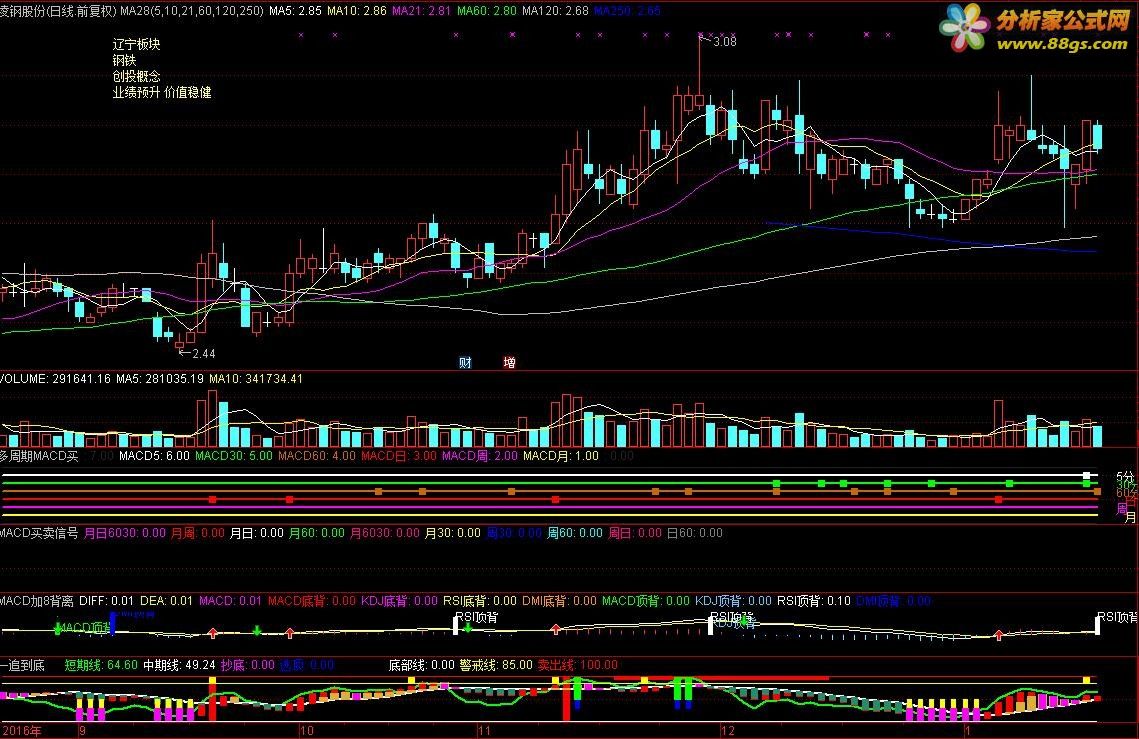Open the 增 event marker below the chart
Screen dimensions: 1139x739
pos(510,363)
